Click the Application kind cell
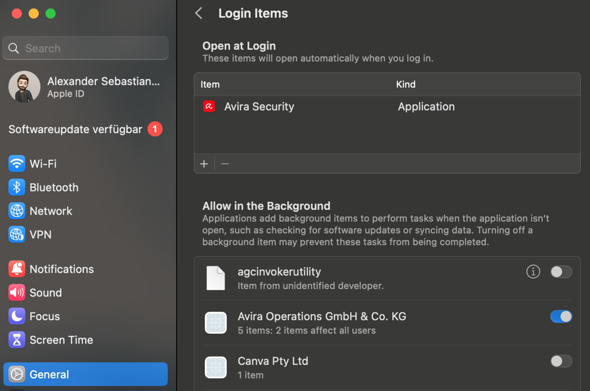 pyautogui.click(x=426, y=106)
